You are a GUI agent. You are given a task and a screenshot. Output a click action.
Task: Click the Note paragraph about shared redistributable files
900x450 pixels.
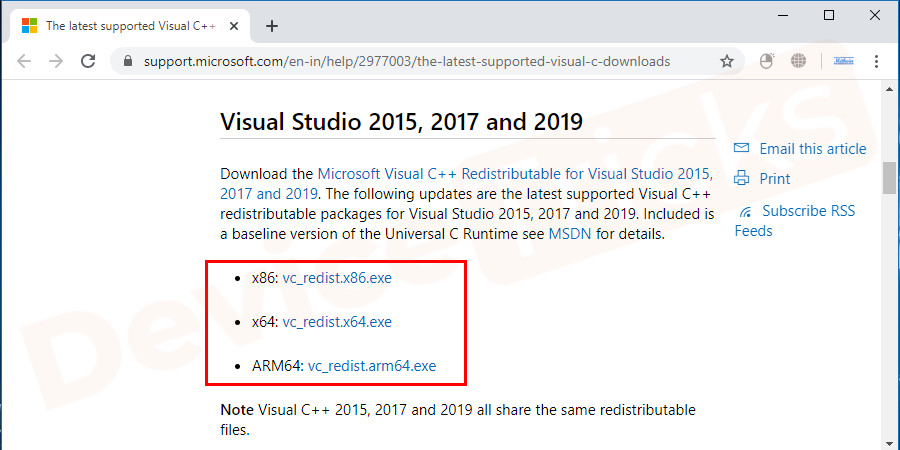(x=458, y=420)
